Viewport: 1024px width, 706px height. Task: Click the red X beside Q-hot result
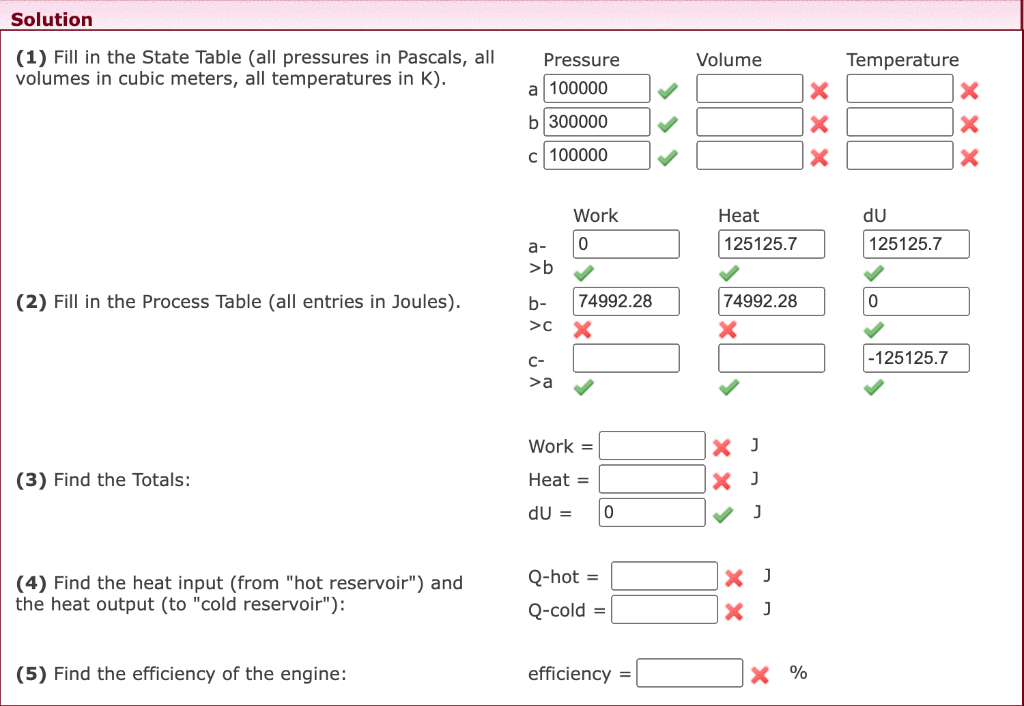735,576
